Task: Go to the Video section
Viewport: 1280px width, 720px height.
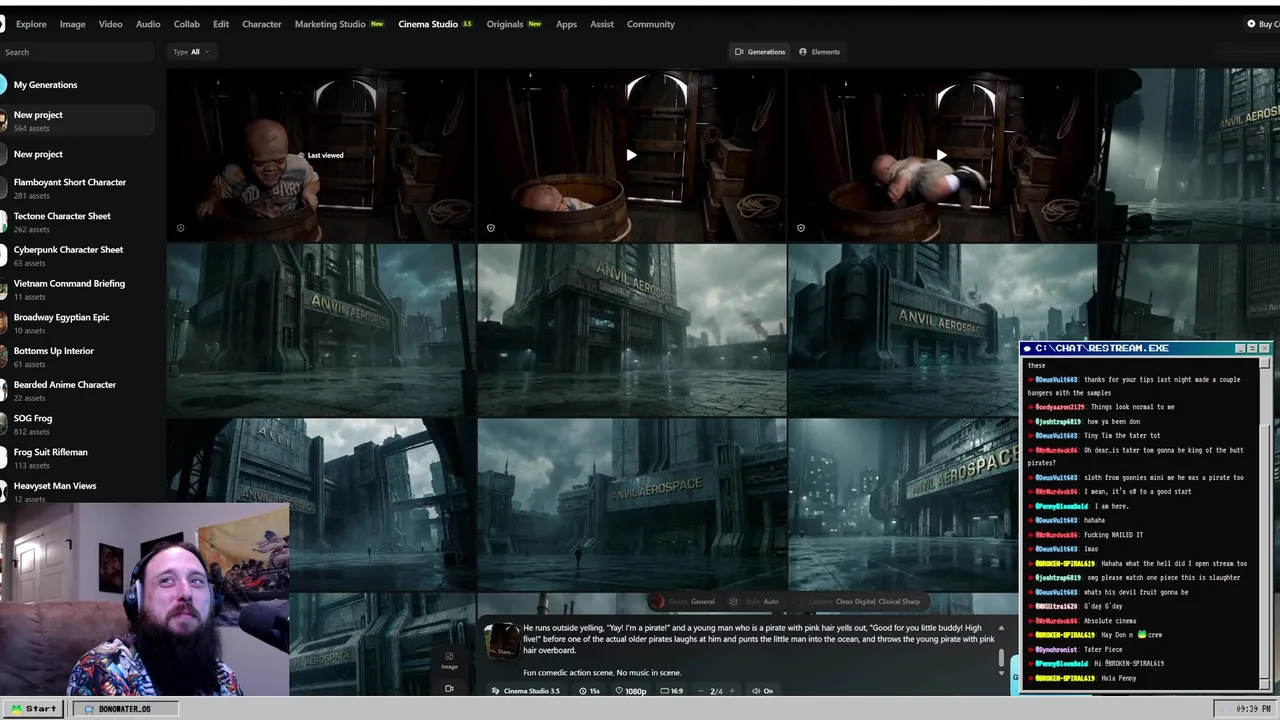Action: (x=110, y=24)
